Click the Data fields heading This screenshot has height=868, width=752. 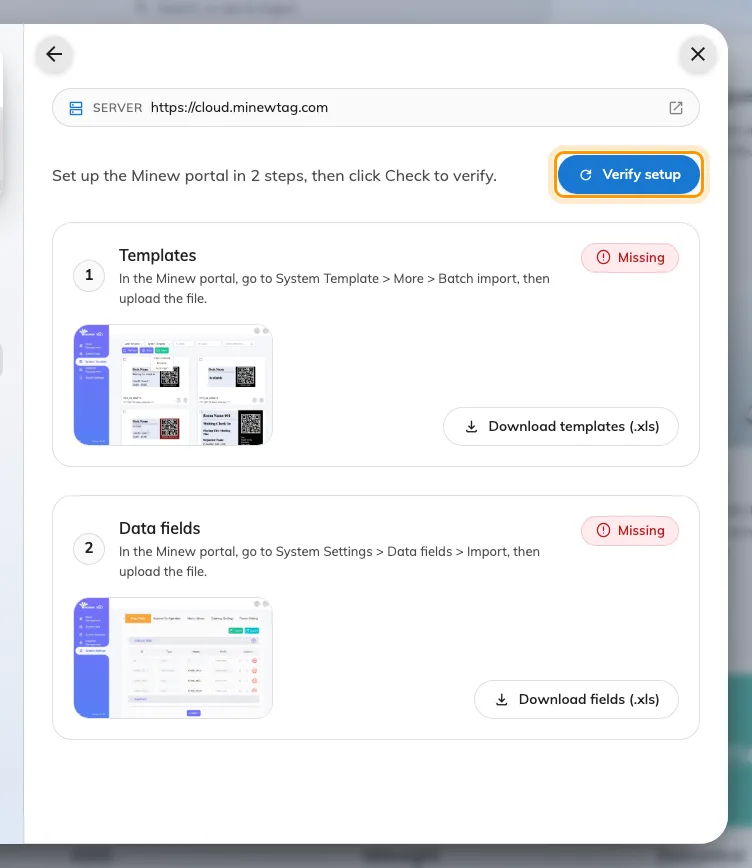click(159, 528)
